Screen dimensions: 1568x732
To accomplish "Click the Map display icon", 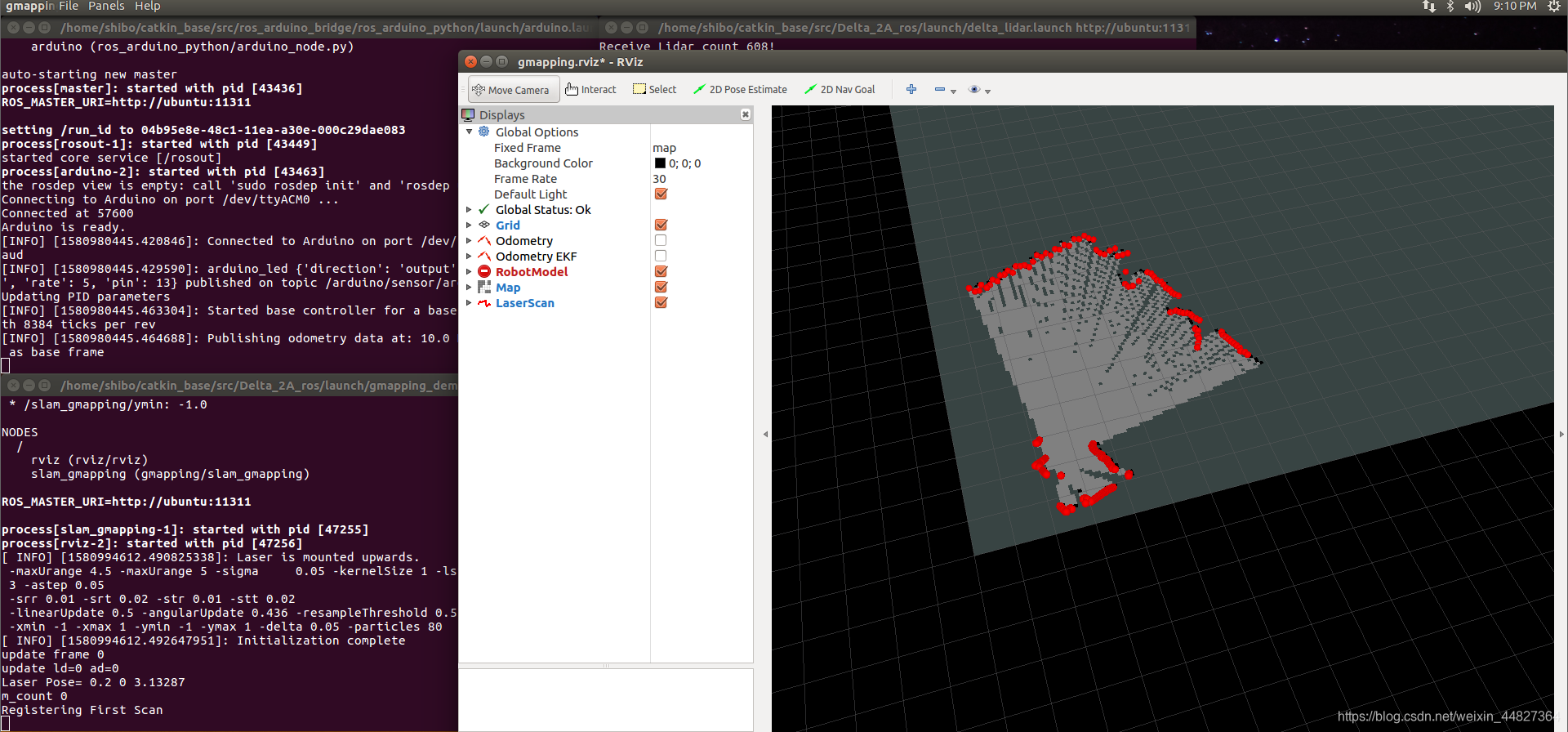I will [484, 287].
